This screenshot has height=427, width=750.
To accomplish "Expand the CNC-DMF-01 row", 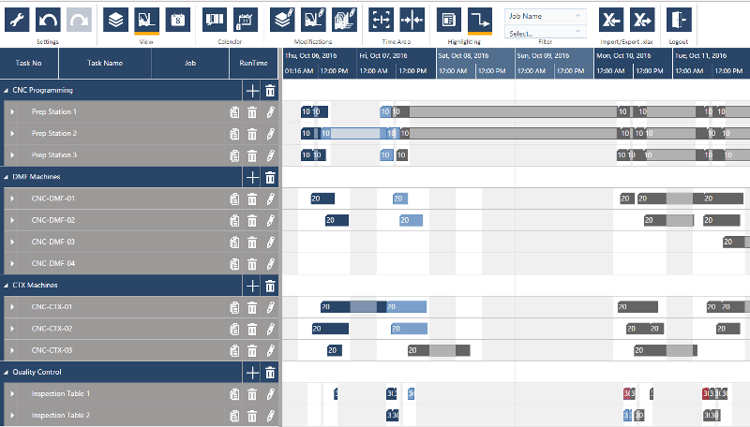I will tap(12, 198).
